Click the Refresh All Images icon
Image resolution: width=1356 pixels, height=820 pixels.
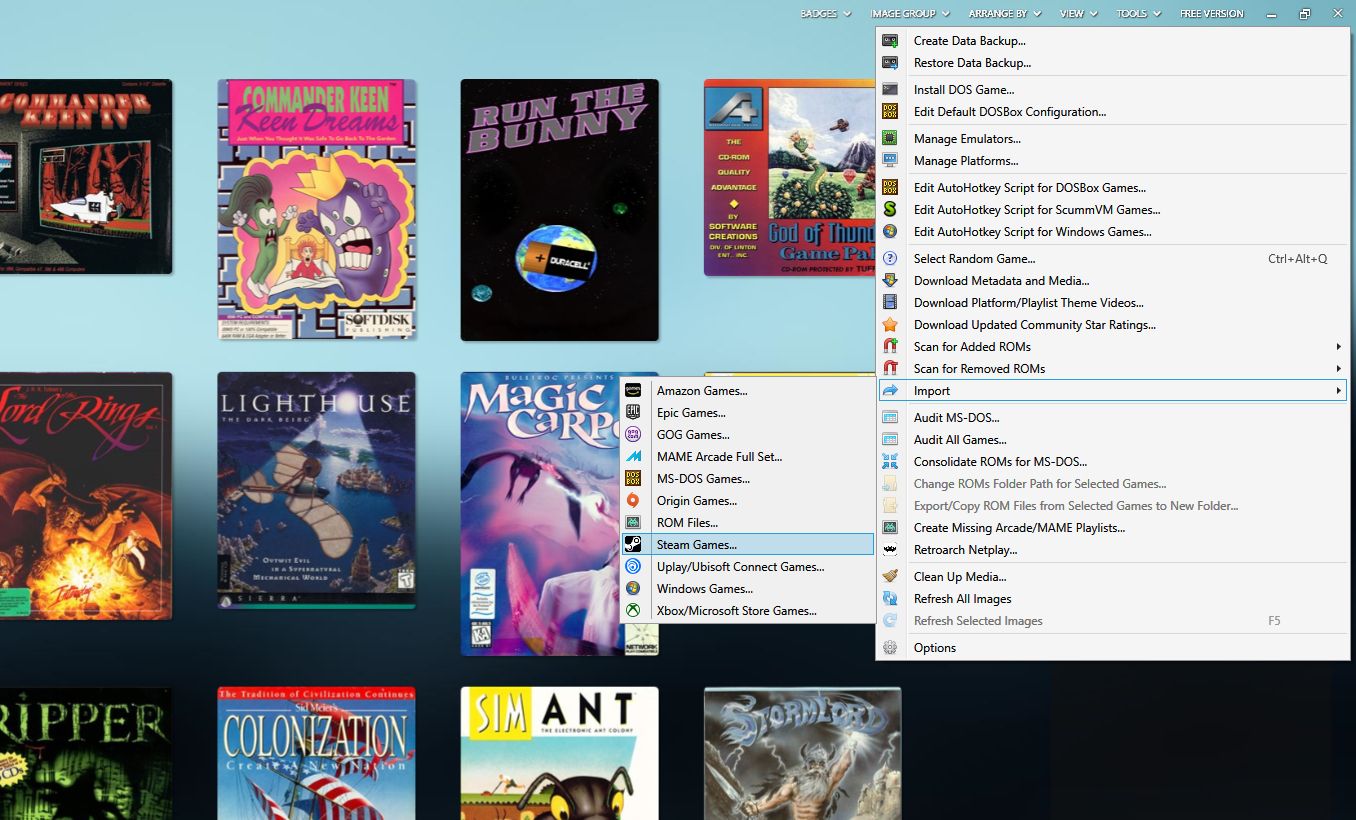(890, 599)
